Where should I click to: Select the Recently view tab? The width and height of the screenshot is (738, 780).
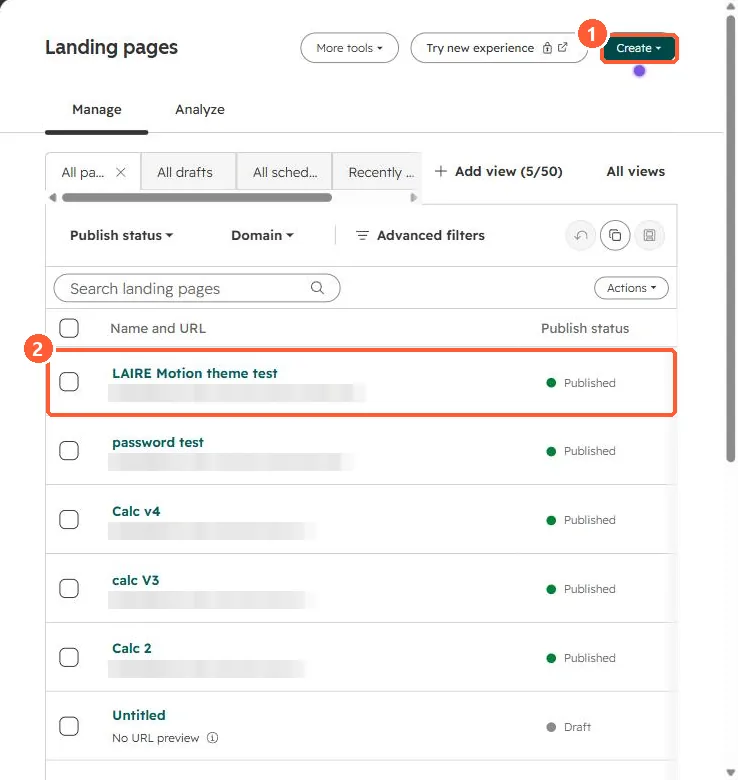click(376, 172)
